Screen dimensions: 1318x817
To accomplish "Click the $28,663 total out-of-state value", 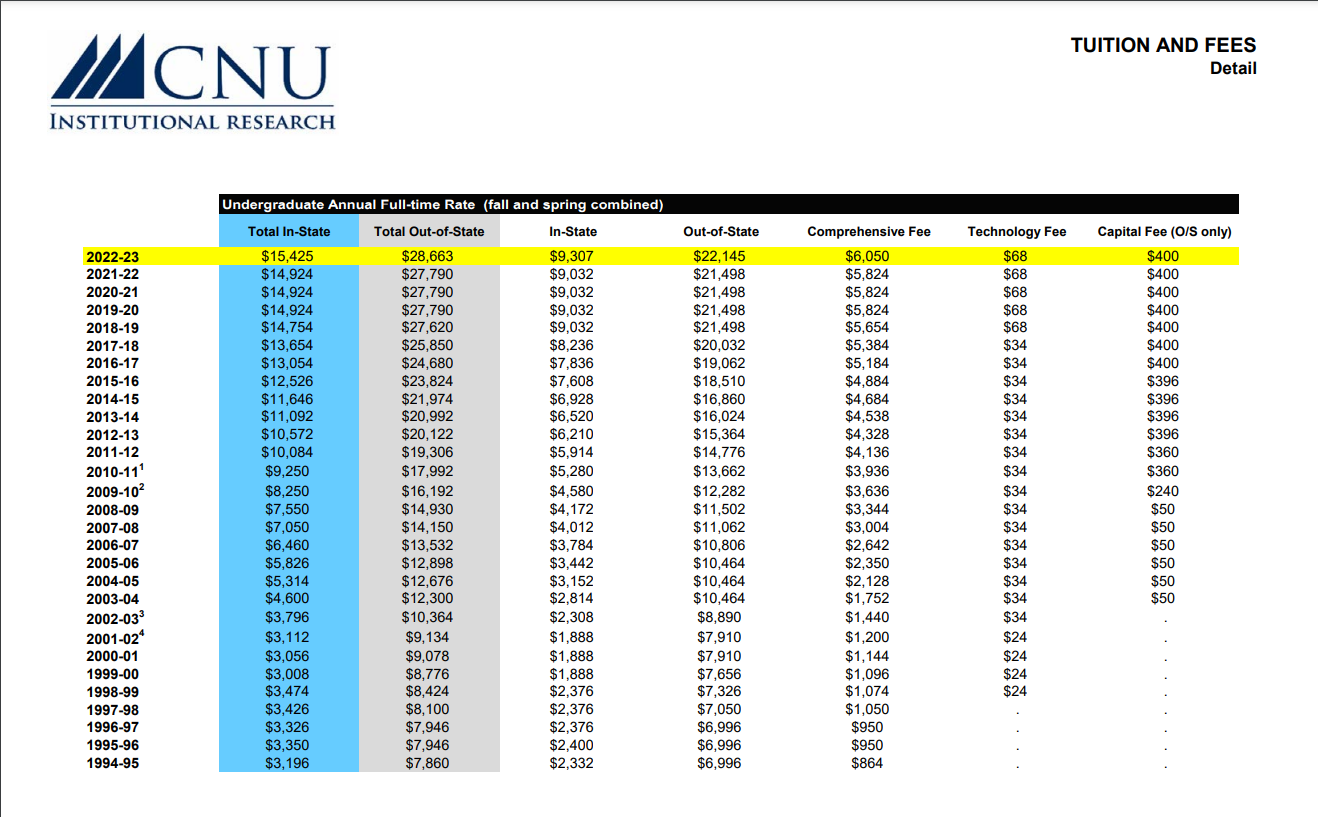I will [427, 256].
